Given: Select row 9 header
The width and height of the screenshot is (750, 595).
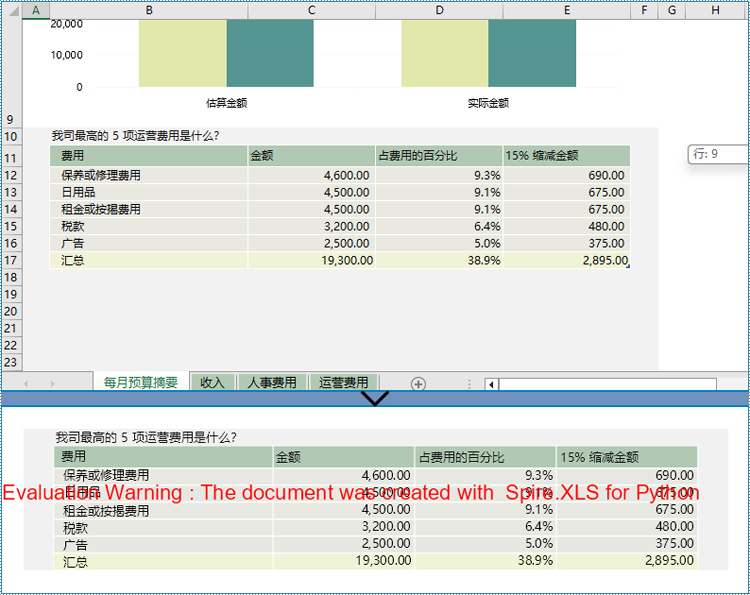Looking at the screenshot, I should click(11, 73).
